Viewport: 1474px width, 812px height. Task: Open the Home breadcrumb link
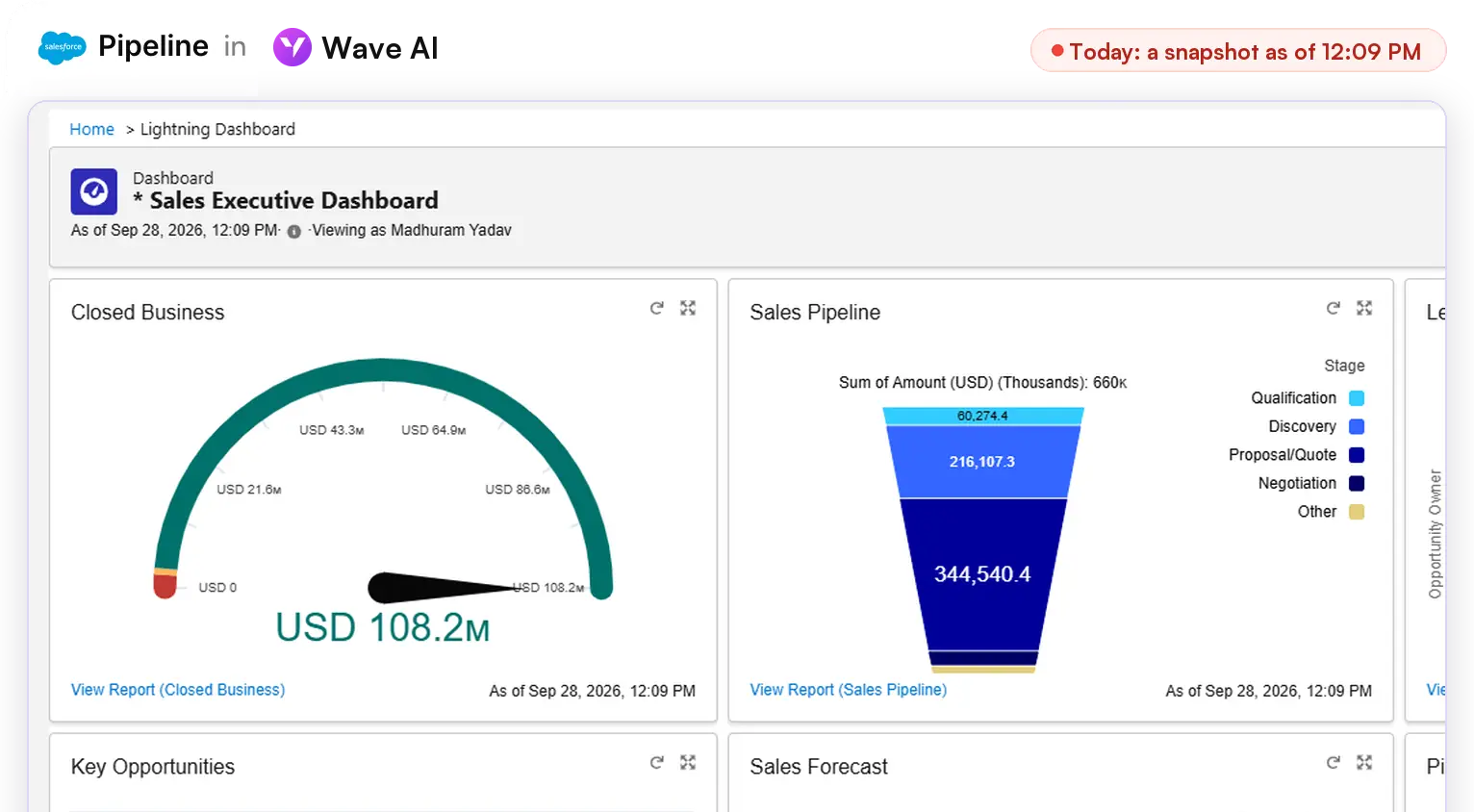[x=91, y=129]
